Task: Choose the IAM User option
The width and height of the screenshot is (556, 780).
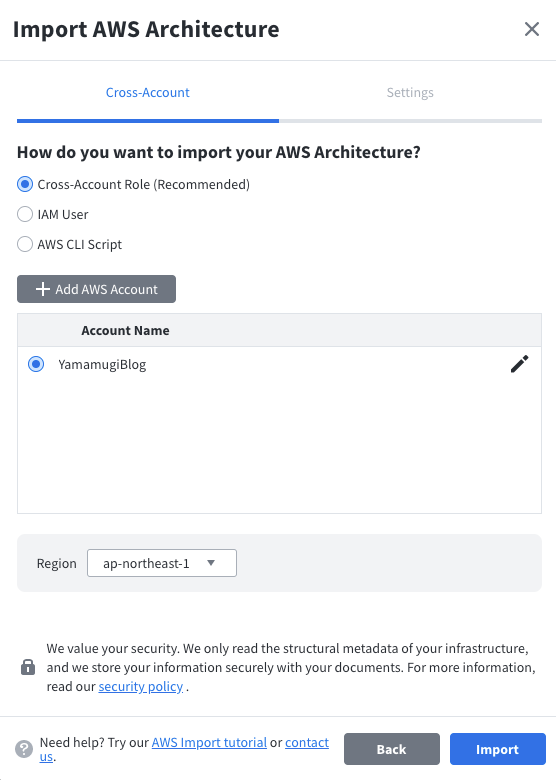Action: pyautogui.click(x=25, y=214)
